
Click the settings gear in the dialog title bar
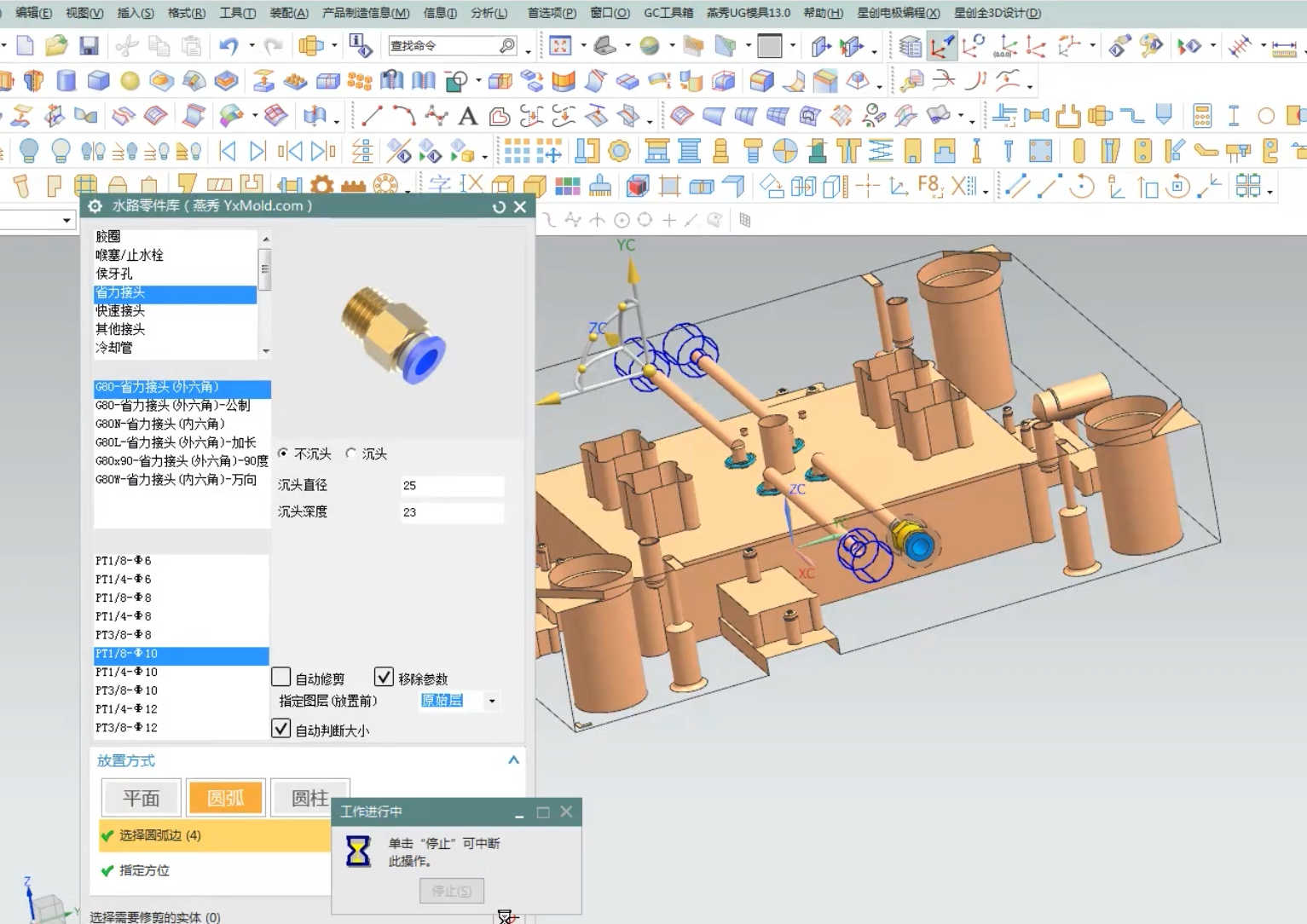tap(95, 206)
